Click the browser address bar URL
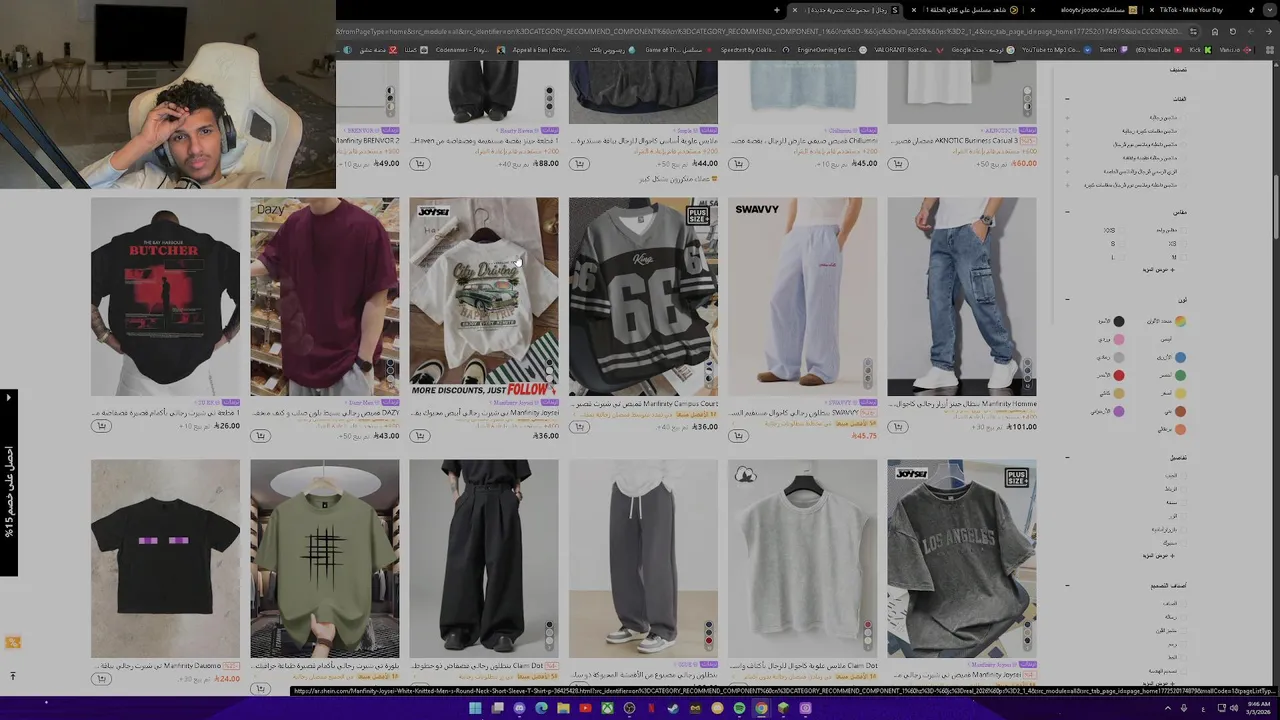 point(760,31)
